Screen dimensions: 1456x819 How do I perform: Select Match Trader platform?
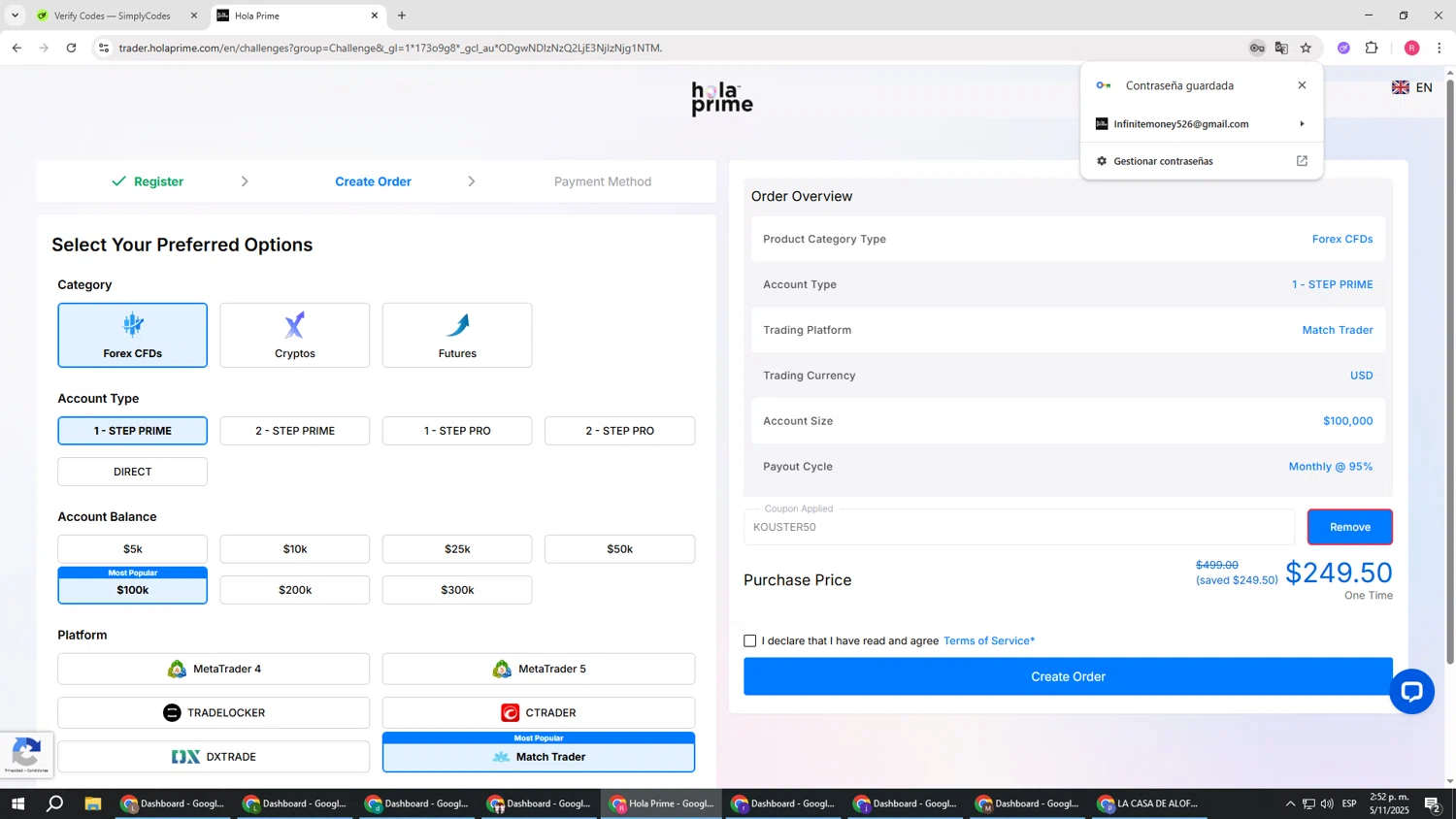539,753
